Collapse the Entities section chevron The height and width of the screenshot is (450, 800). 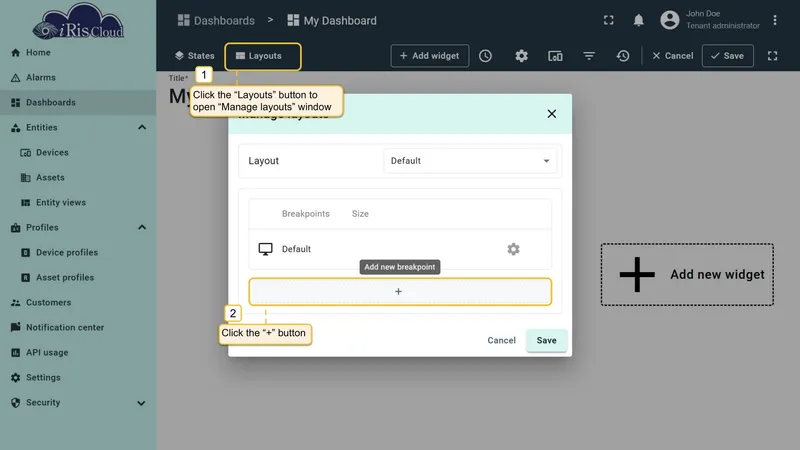pyautogui.click(x=142, y=128)
